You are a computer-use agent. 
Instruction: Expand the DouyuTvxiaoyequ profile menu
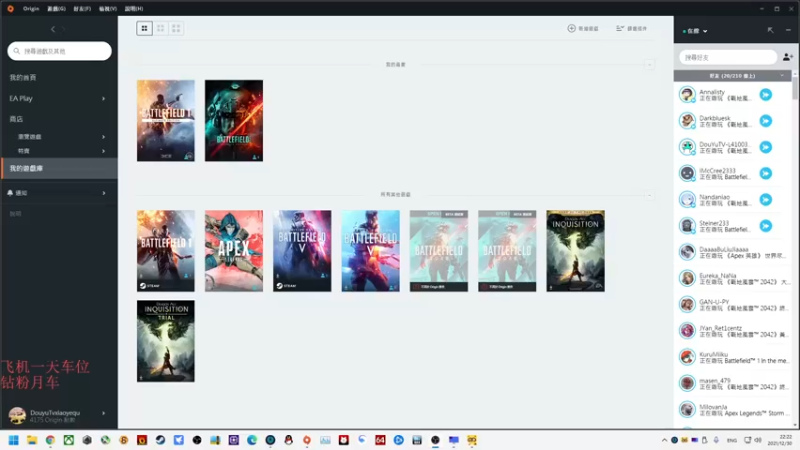(x=104, y=413)
